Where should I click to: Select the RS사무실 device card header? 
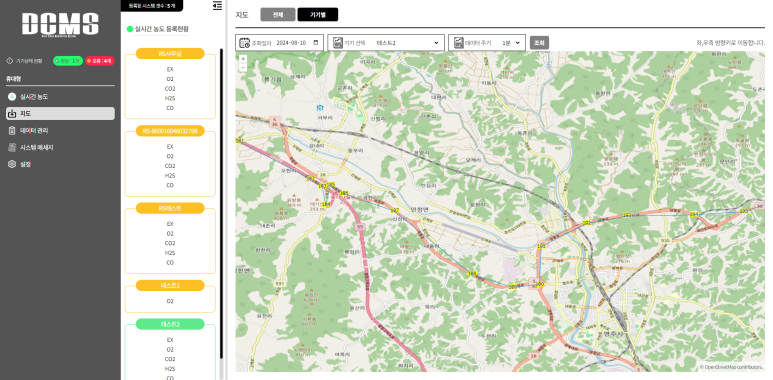pyautogui.click(x=170, y=54)
